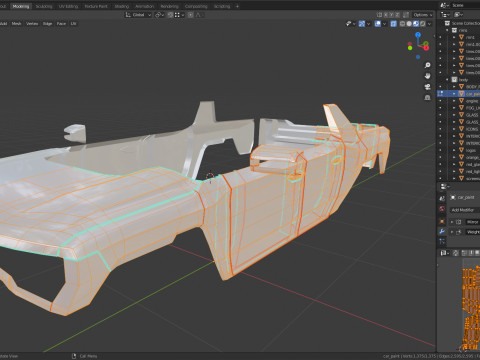Image resolution: width=480 pixels, height=360 pixels.
Task: Expand the engine object row
Action: [454, 101]
